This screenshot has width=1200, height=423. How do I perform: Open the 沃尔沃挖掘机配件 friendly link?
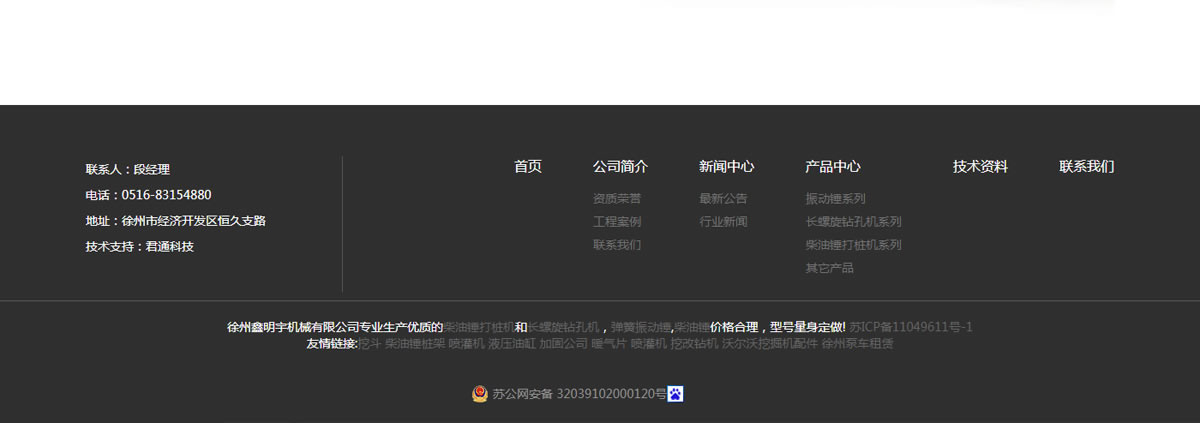769,344
